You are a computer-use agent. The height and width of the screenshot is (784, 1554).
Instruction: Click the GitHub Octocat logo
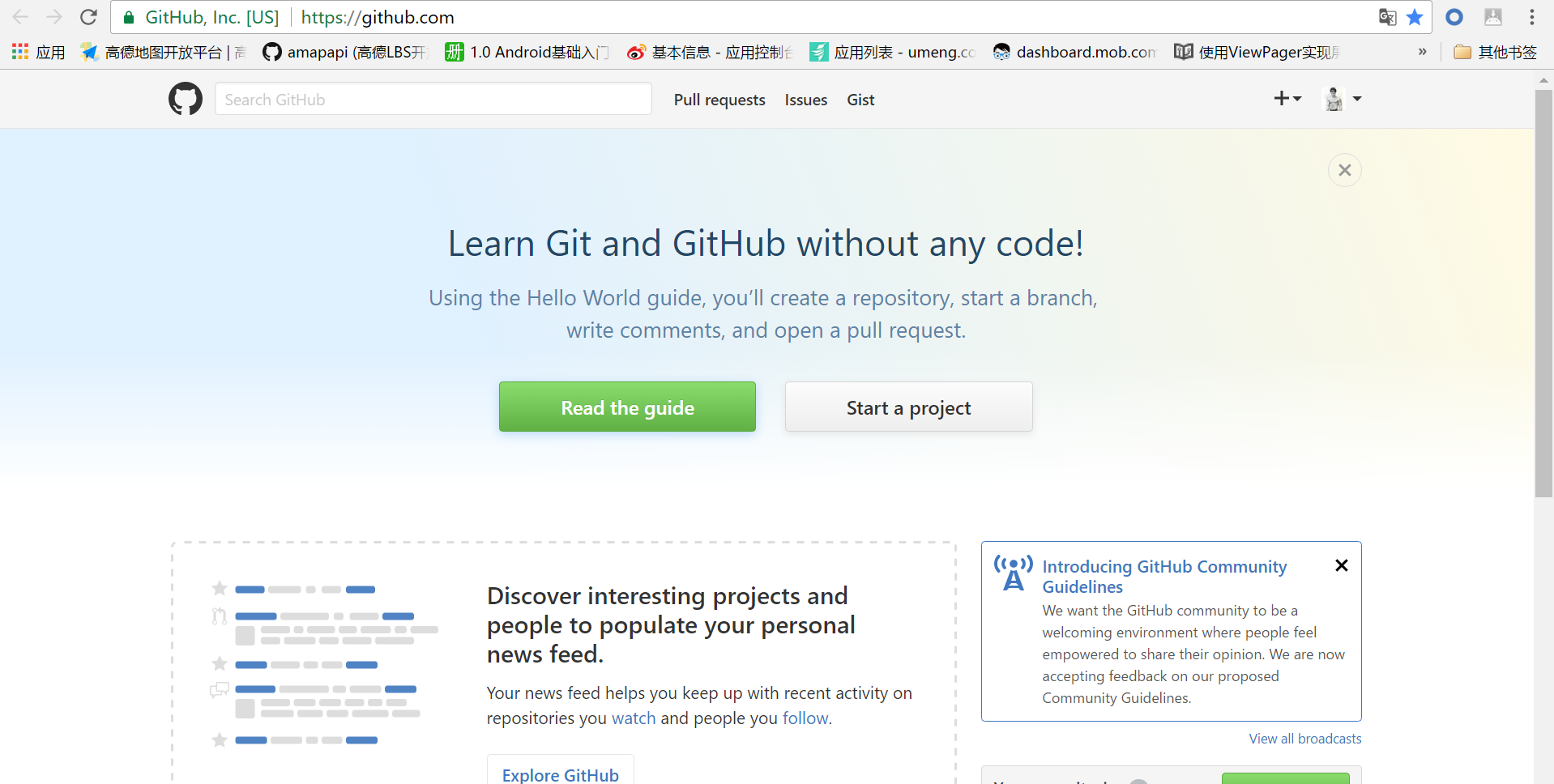pyautogui.click(x=186, y=99)
